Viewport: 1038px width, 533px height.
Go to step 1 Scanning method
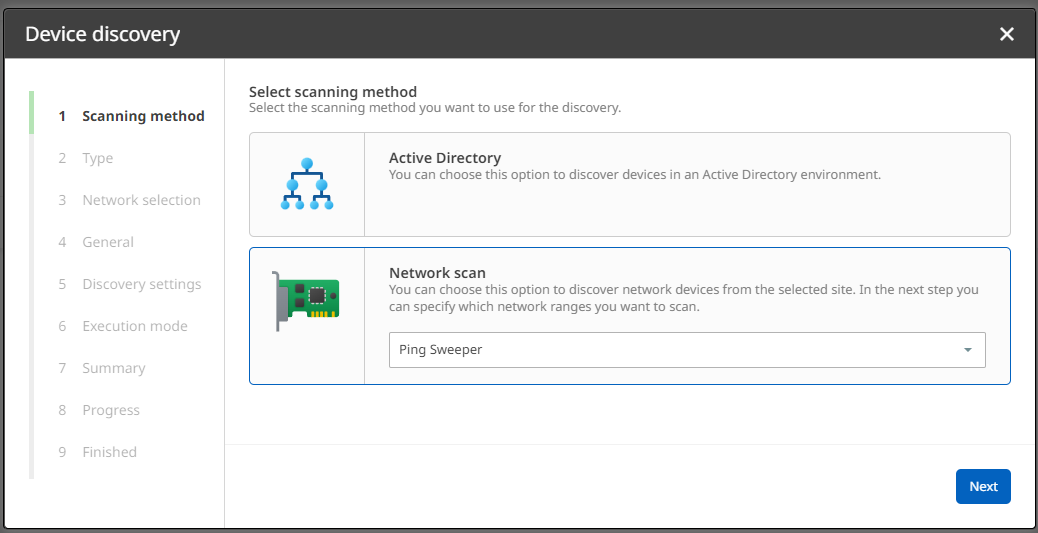[143, 116]
